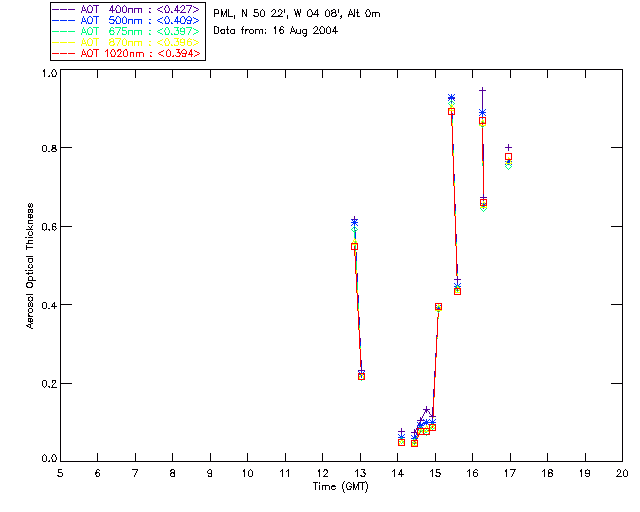Click the x-axis tick label 9
Screen dimensions: 640x512
click(210, 473)
